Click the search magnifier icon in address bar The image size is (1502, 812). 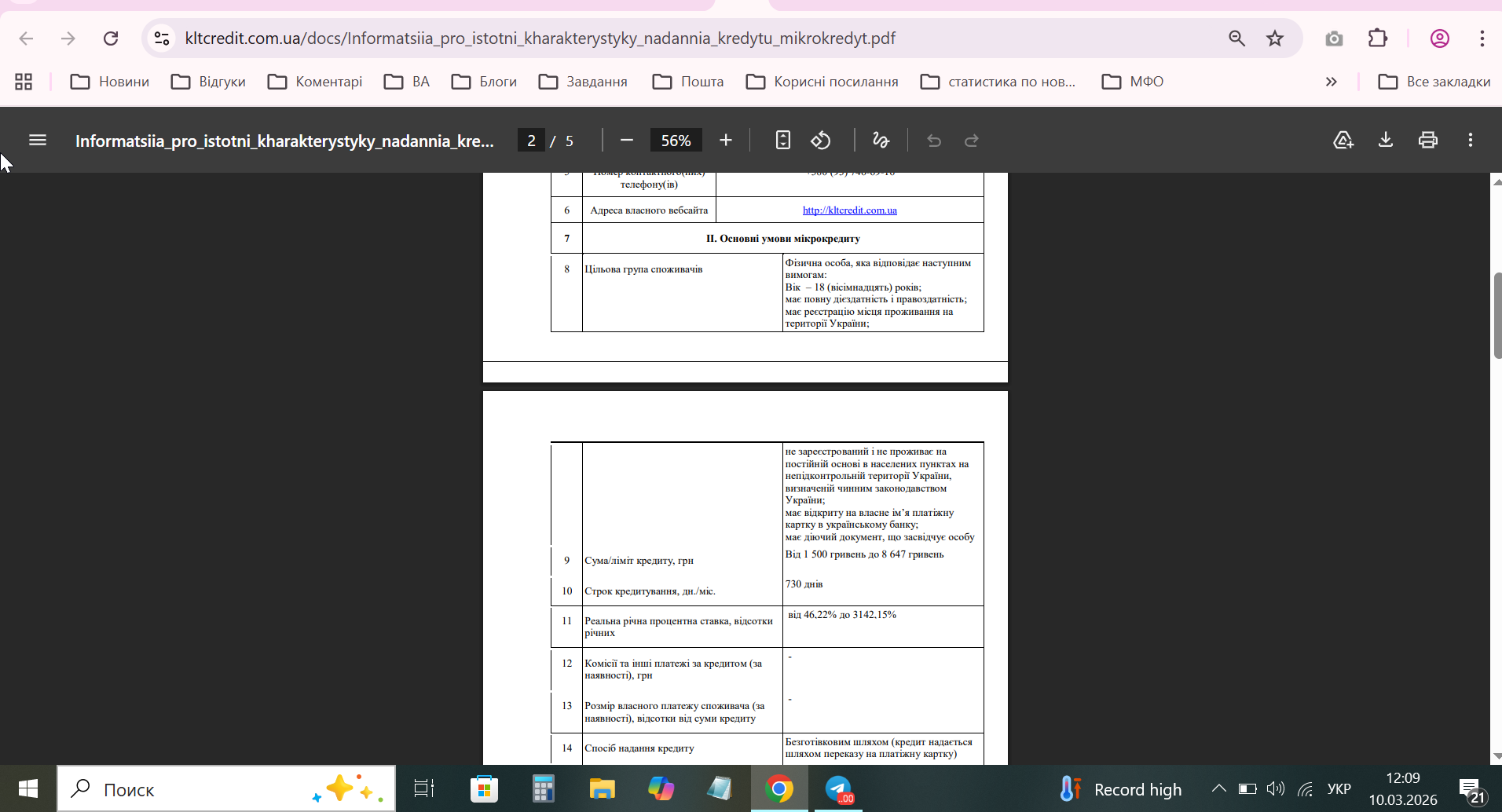pyautogui.click(x=1236, y=38)
